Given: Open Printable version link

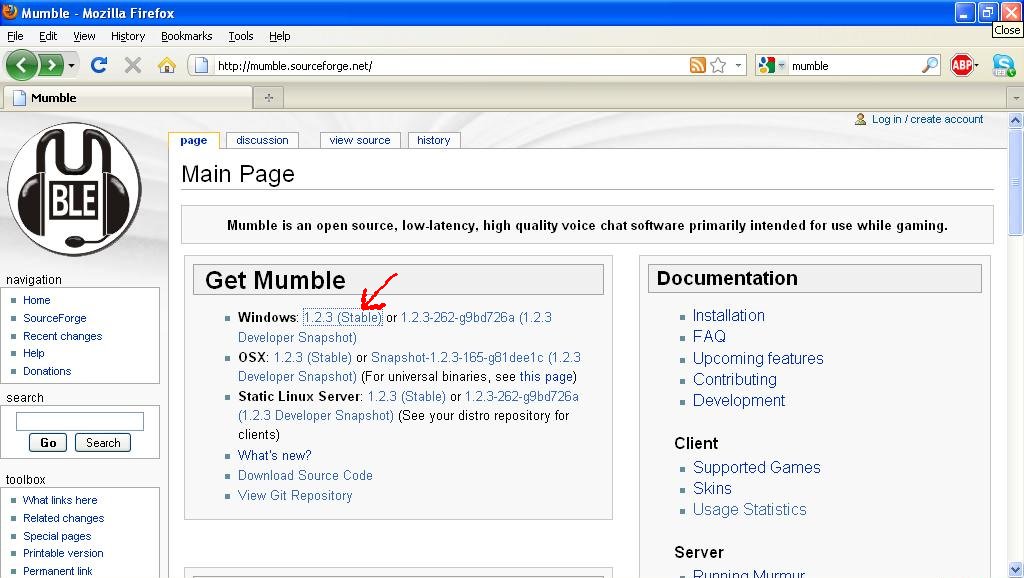Looking at the screenshot, I should tap(63, 553).
